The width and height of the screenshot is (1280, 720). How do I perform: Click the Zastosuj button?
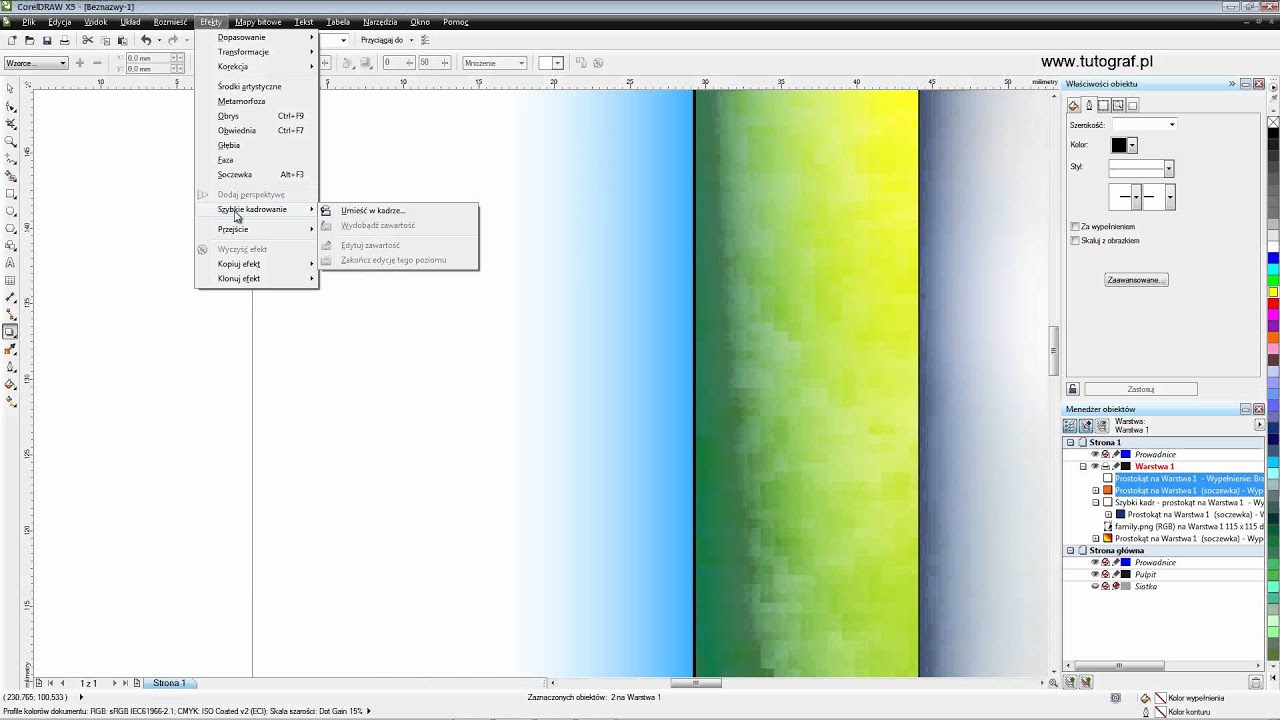click(x=1141, y=389)
